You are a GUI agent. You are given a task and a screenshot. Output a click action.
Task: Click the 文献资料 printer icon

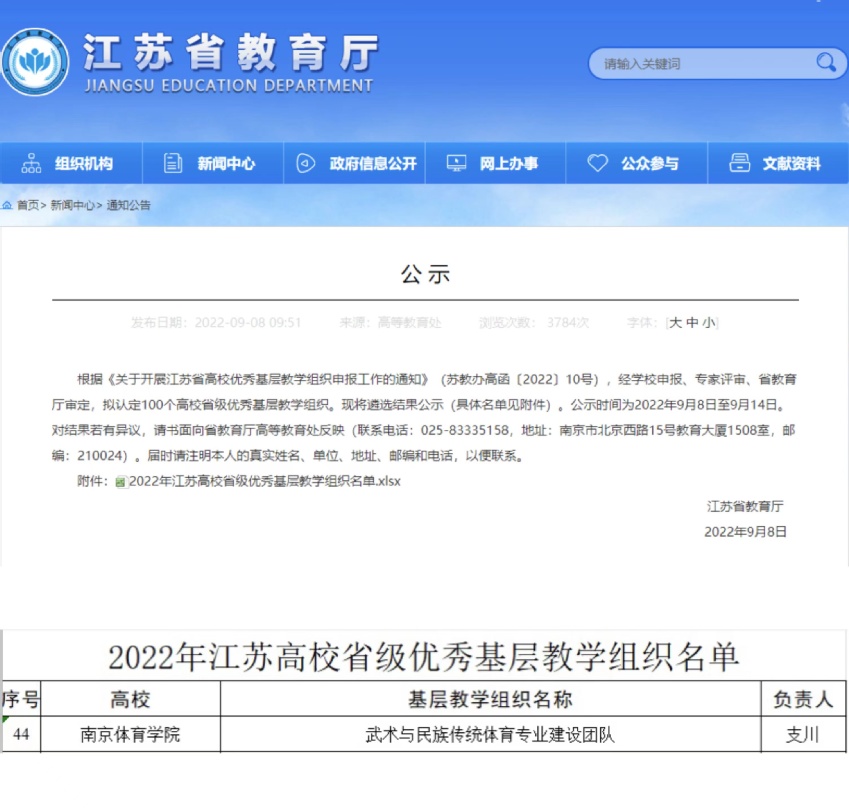point(739,162)
